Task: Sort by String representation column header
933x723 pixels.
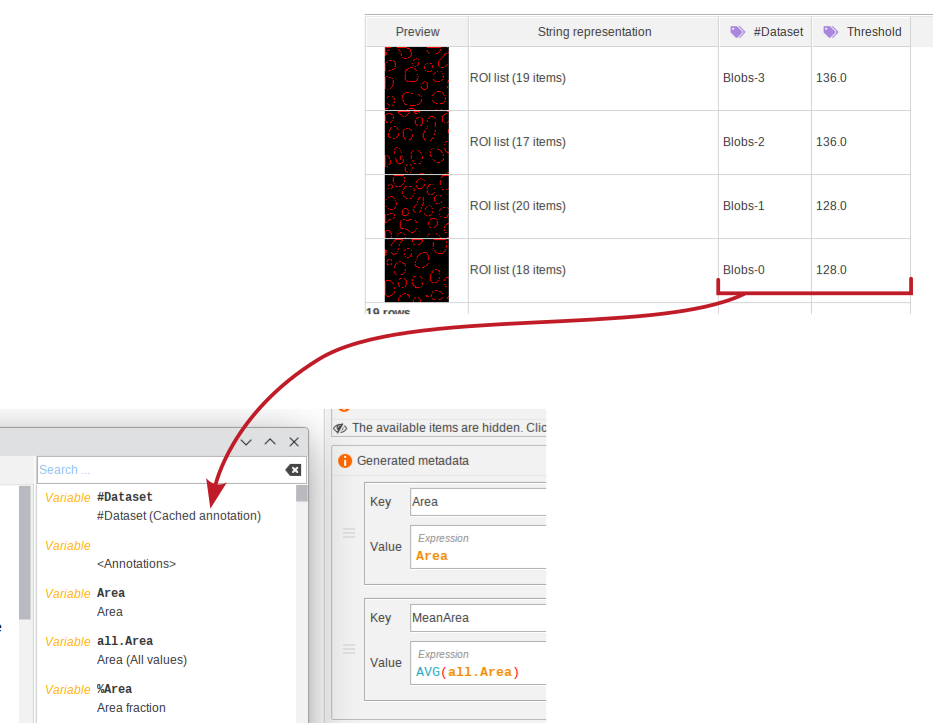Action: tap(594, 32)
